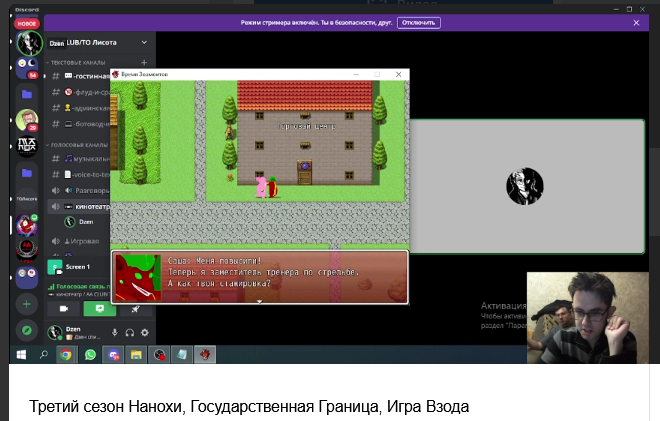The height and width of the screenshot is (421, 660).
Task: Minimize the Discord window
Action: click(x=616, y=9)
